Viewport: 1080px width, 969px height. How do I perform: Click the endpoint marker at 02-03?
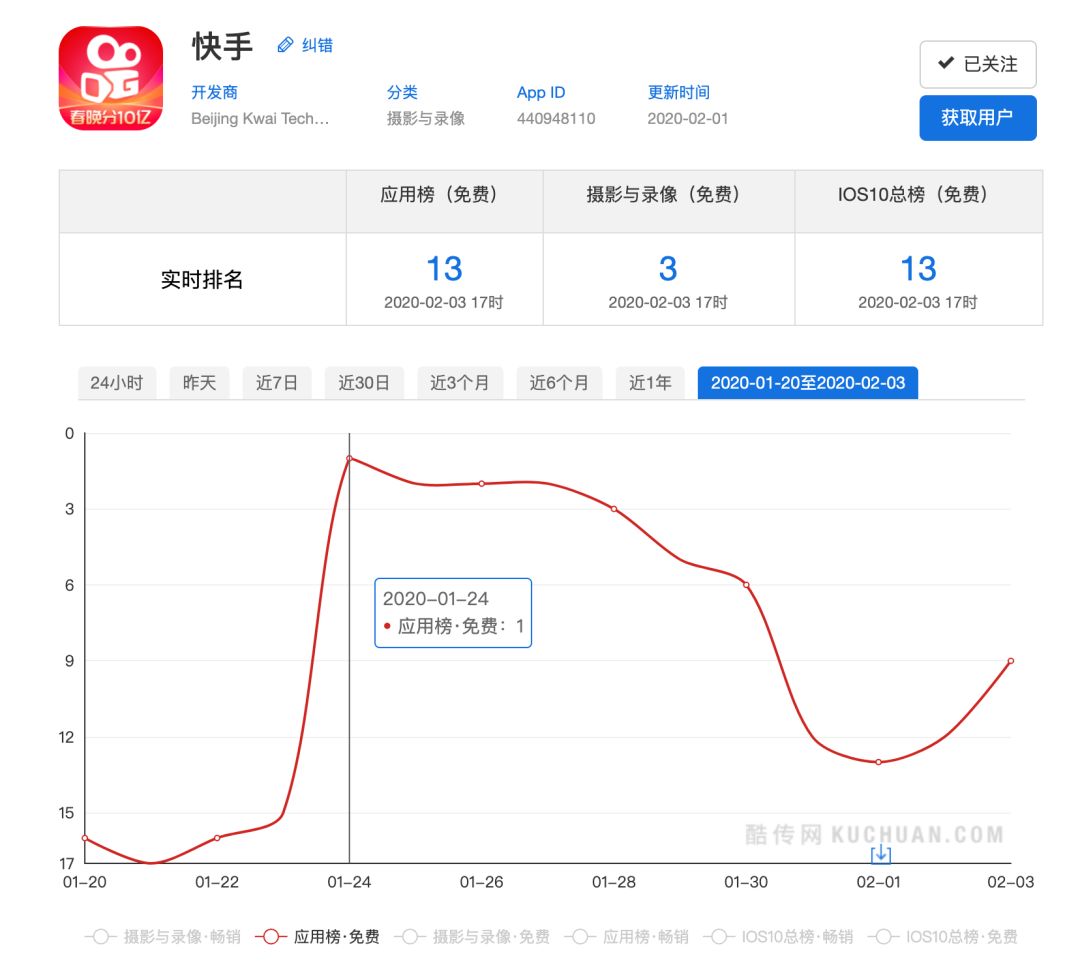[1011, 660]
